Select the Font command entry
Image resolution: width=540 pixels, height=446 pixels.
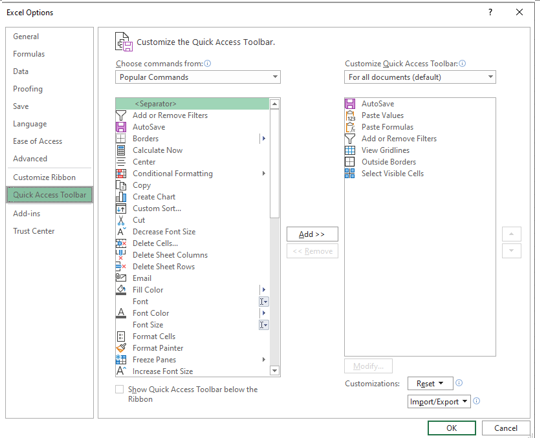pyautogui.click(x=192, y=302)
